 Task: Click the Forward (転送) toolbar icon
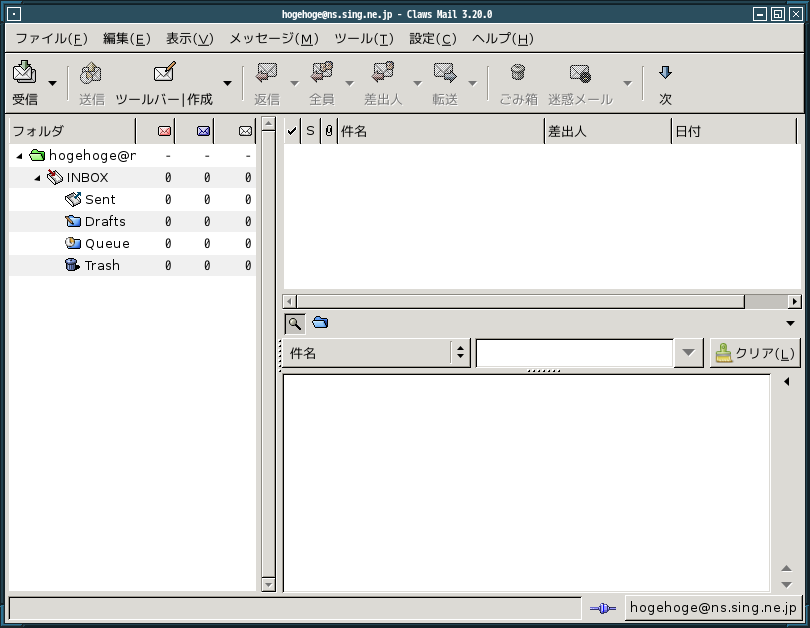click(x=444, y=74)
